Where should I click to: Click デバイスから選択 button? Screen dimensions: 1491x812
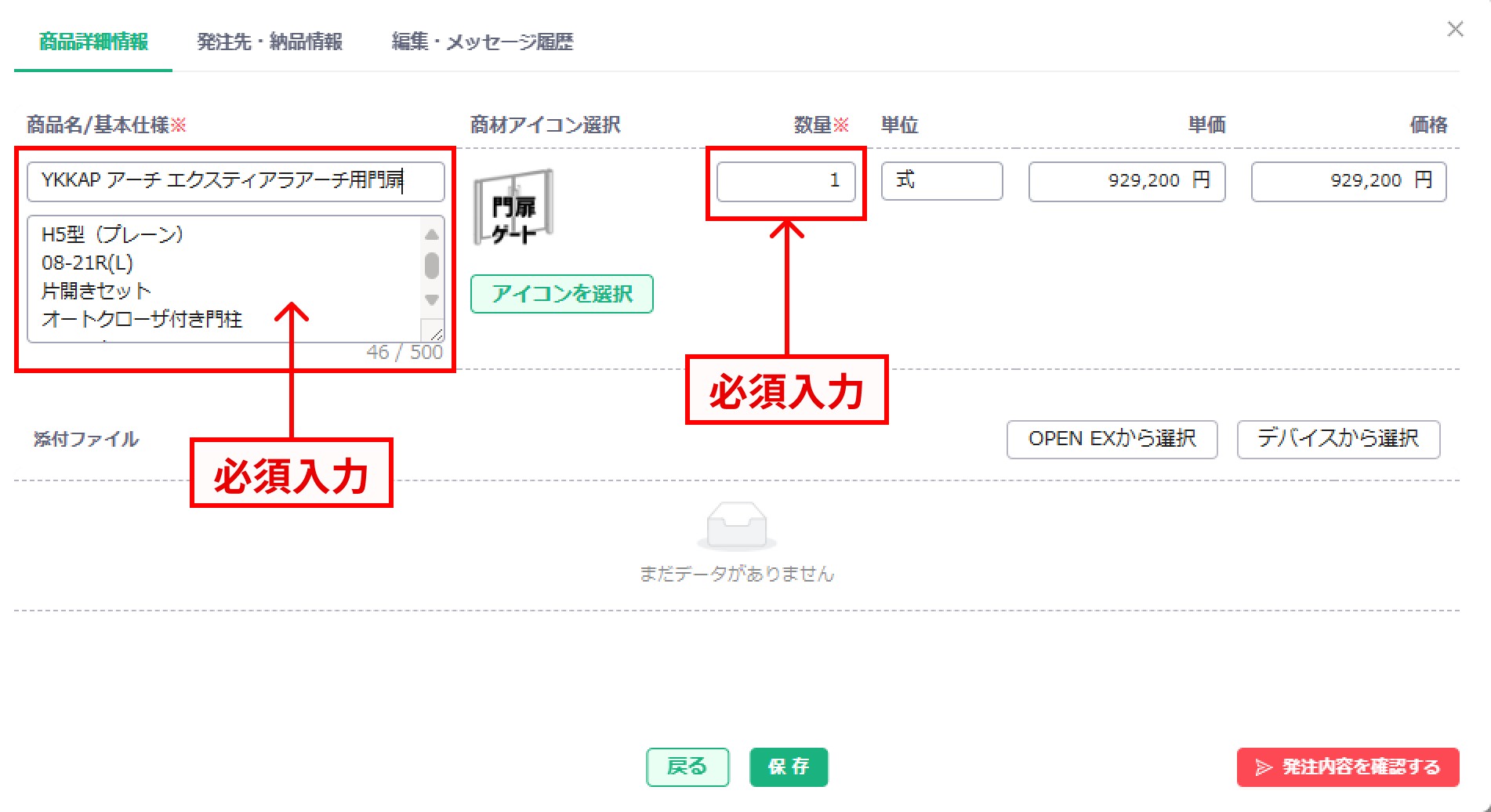pos(1338,439)
